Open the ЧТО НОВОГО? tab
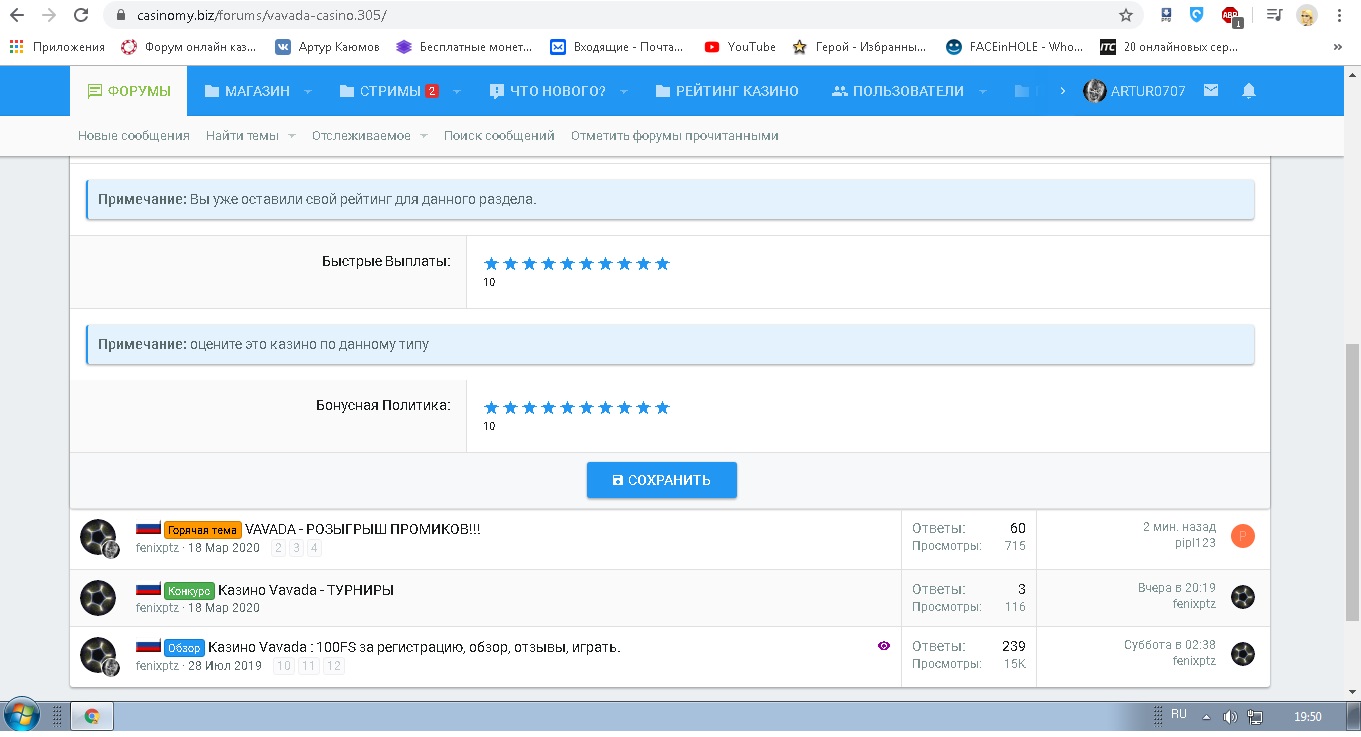The width and height of the screenshot is (1361, 737). coord(547,91)
